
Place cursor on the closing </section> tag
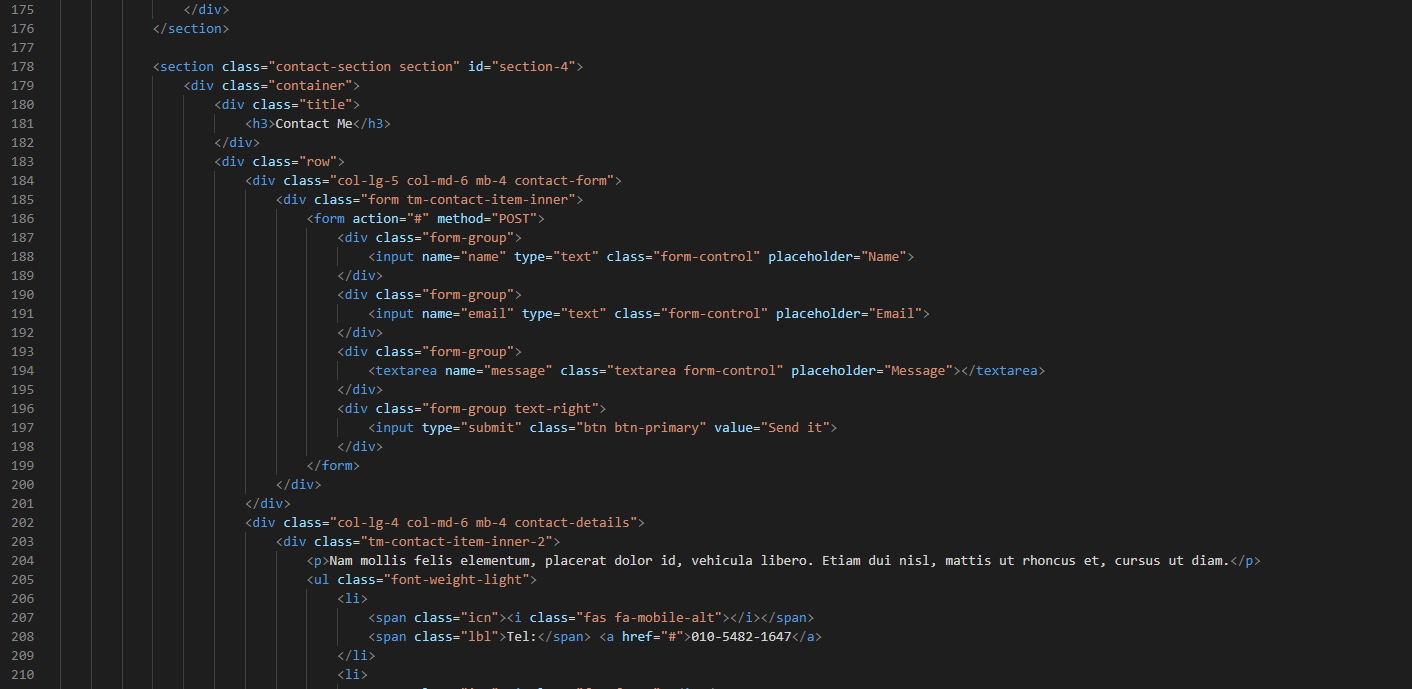coord(191,29)
